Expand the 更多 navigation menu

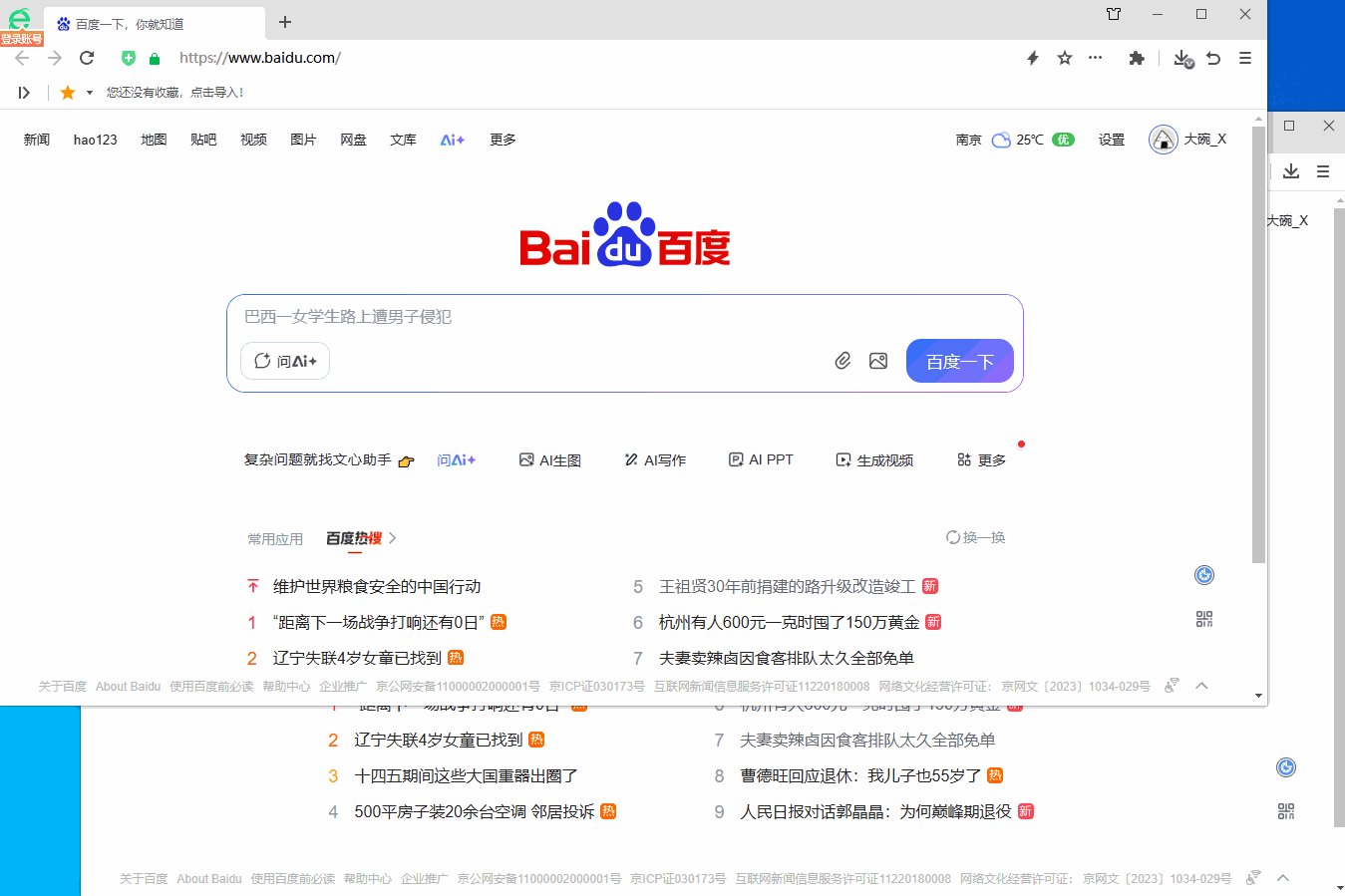pos(502,140)
